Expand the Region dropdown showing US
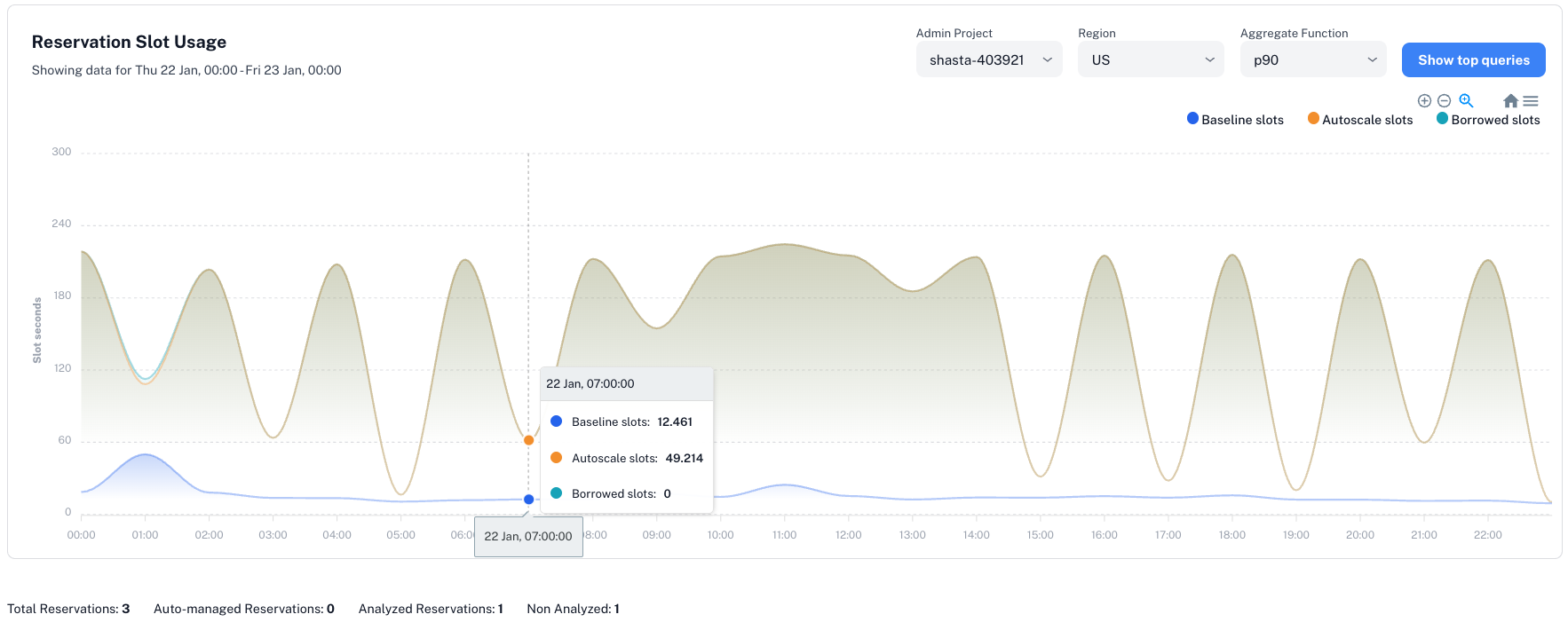The width and height of the screenshot is (1568, 638). (x=1150, y=60)
